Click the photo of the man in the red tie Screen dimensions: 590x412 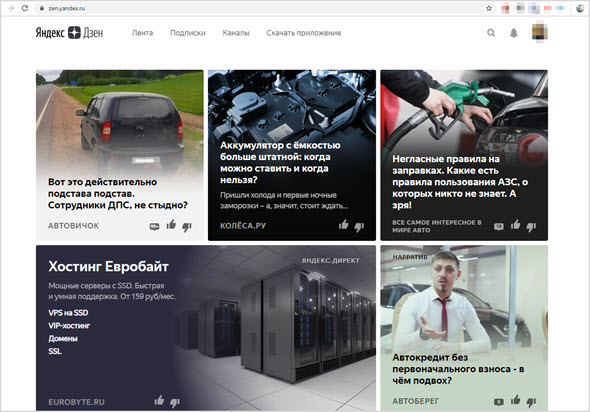click(464, 299)
